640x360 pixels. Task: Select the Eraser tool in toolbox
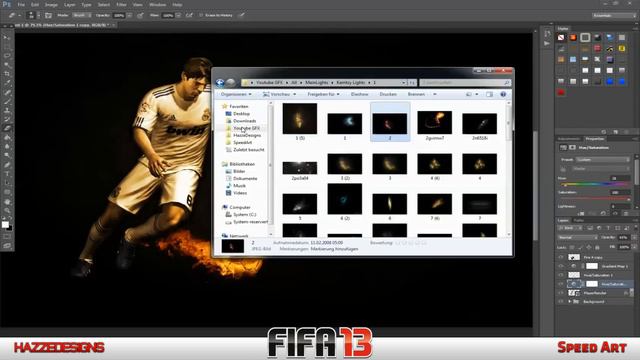(x=7, y=128)
